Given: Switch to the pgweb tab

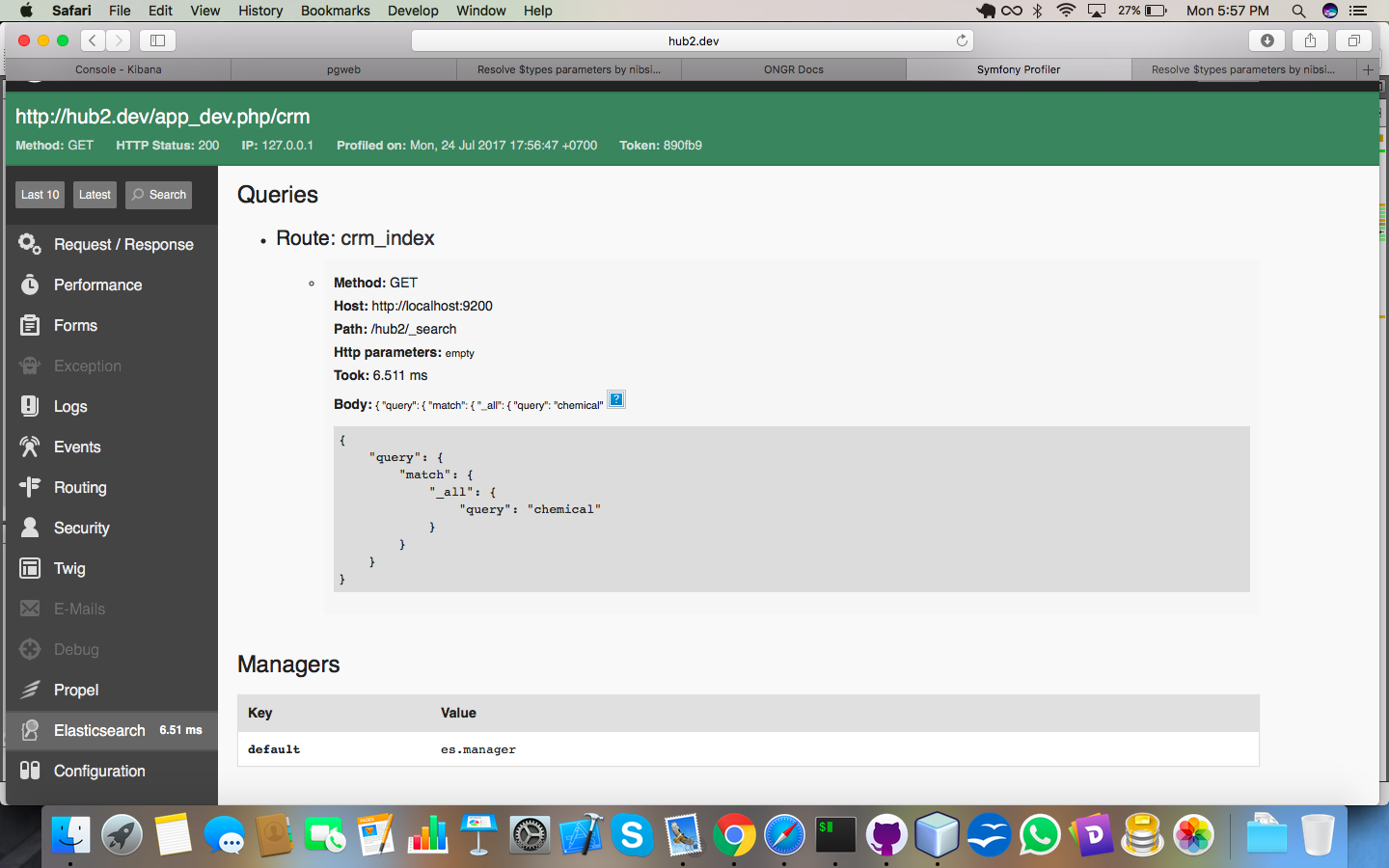Looking at the screenshot, I should 343,69.
